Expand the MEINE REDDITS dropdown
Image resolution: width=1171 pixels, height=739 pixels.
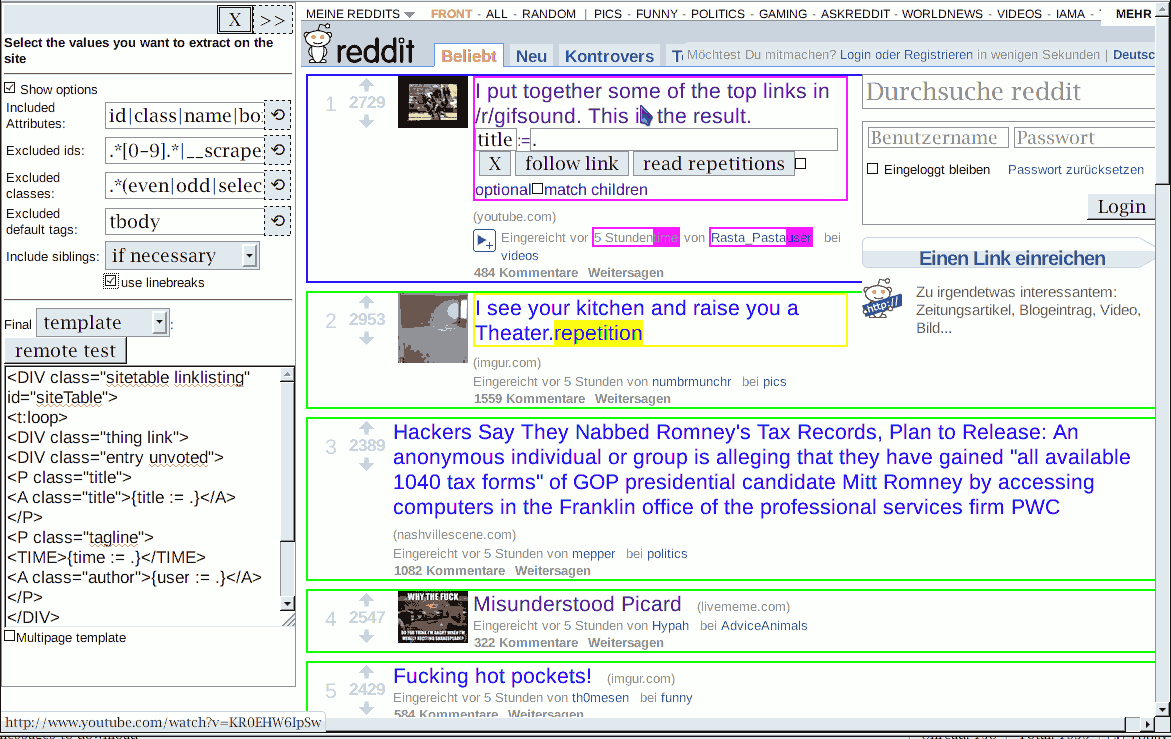(360, 13)
